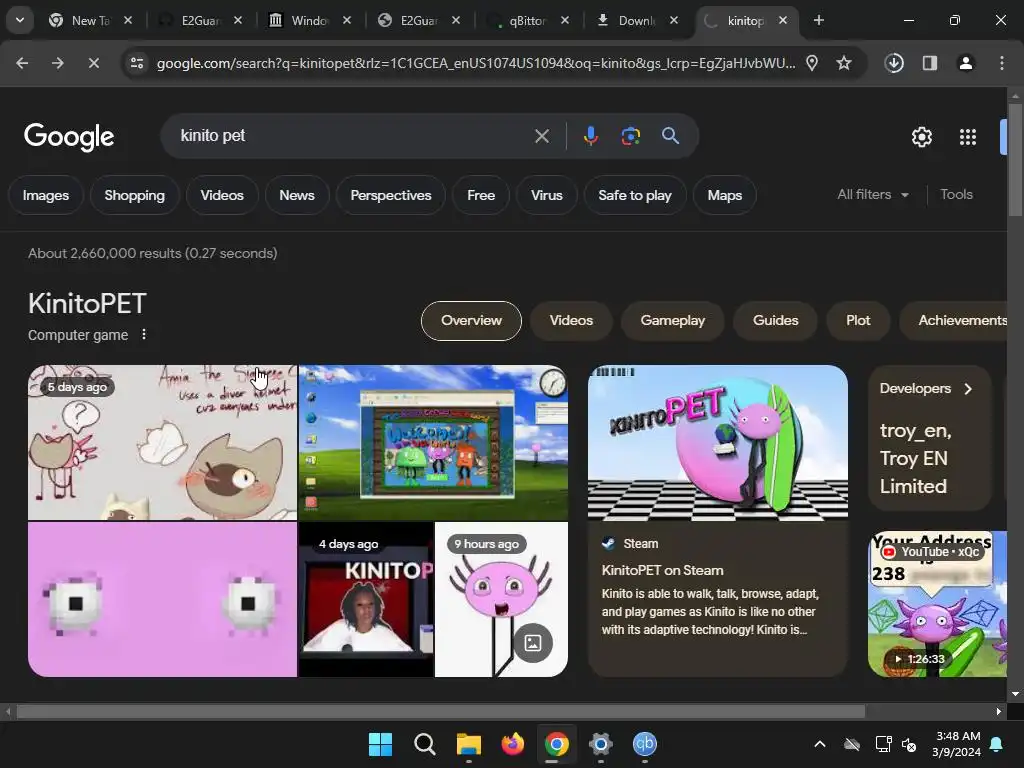
Task: Open the Plot knowledge panel tab
Action: click(x=858, y=321)
